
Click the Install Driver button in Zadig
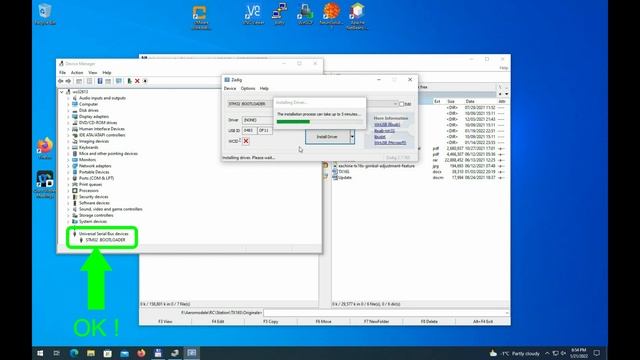(327, 137)
